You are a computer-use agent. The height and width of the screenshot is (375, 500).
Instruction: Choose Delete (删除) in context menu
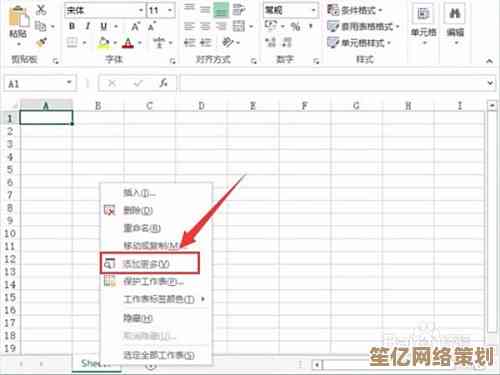pyautogui.click(x=156, y=210)
